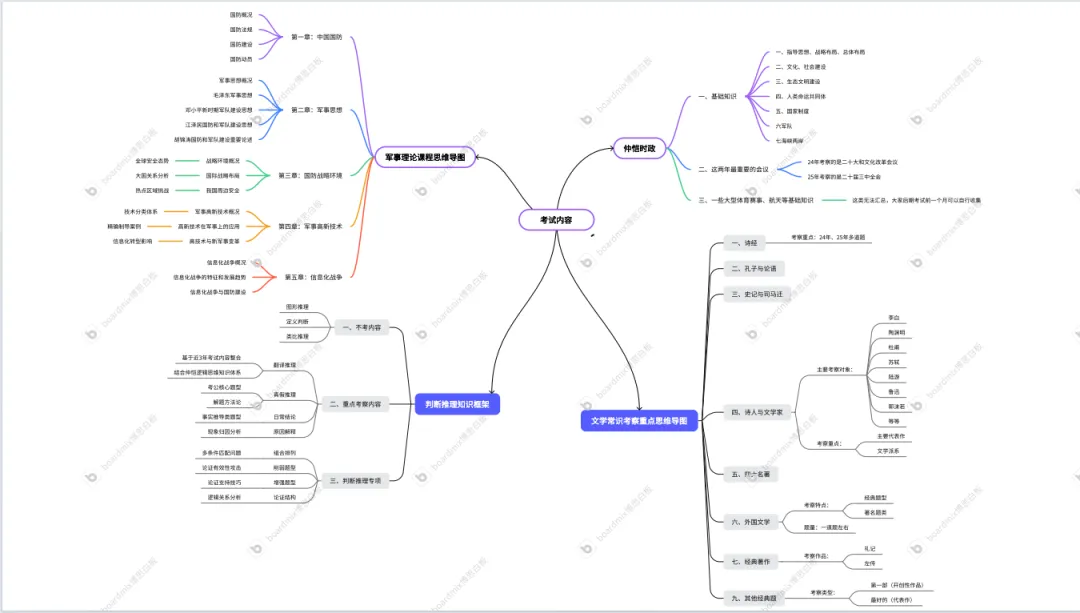1080x613 pixels.
Task: Click the leaf node 热点区域挑战
Action: (x=152, y=190)
